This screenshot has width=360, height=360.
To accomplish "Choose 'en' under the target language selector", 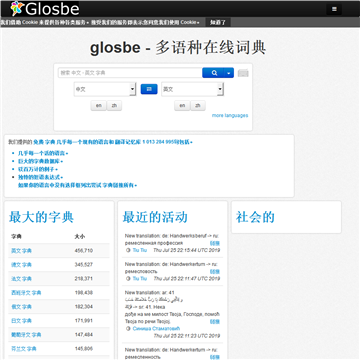I will [182, 106].
